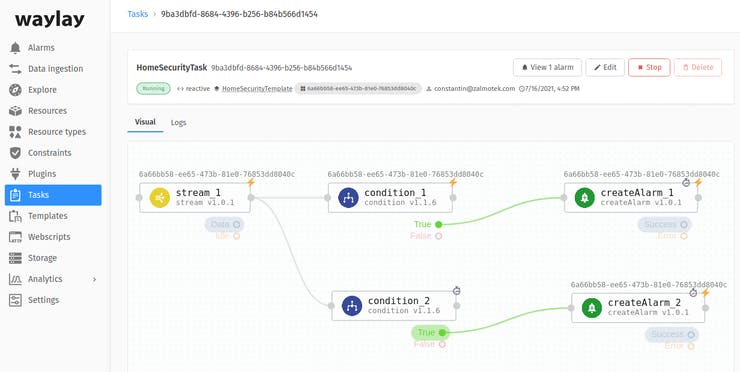Select the blue condition_1 node icon
Viewport: 740px width, 372px height.
(348, 197)
